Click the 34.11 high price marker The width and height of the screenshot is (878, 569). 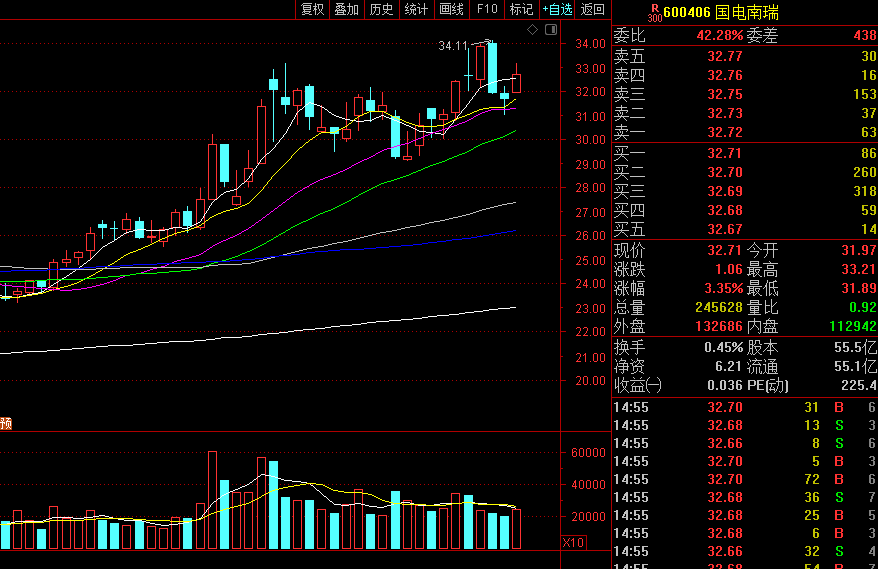tap(453, 46)
